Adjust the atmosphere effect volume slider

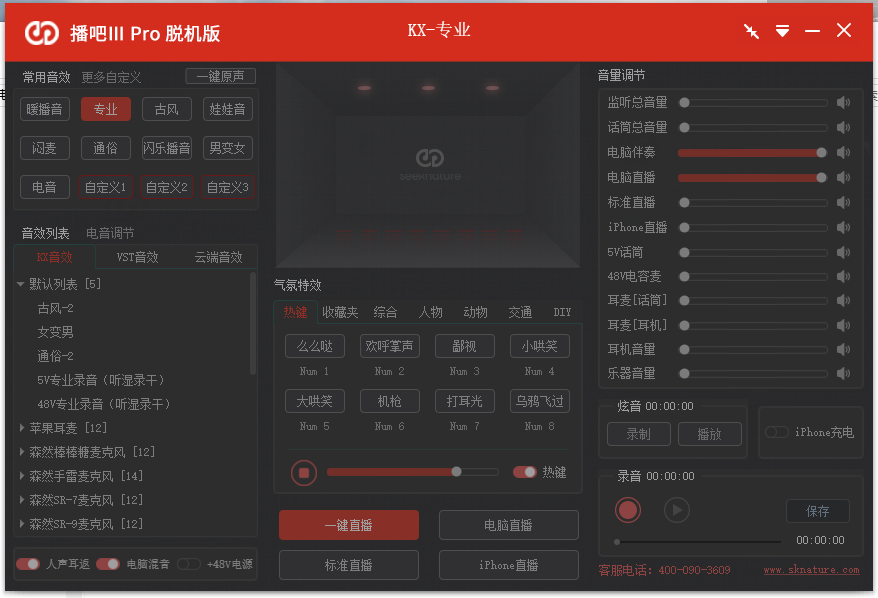click(x=413, y=472)
